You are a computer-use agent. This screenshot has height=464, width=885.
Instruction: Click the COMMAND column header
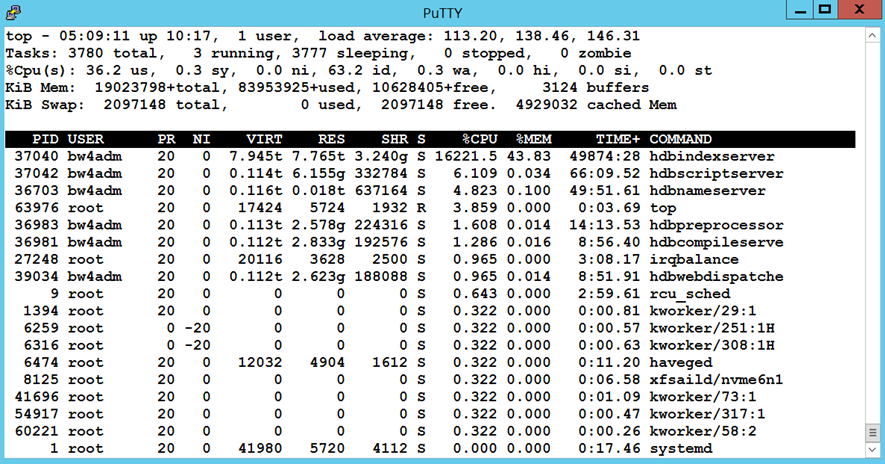[x=681, y=139]
